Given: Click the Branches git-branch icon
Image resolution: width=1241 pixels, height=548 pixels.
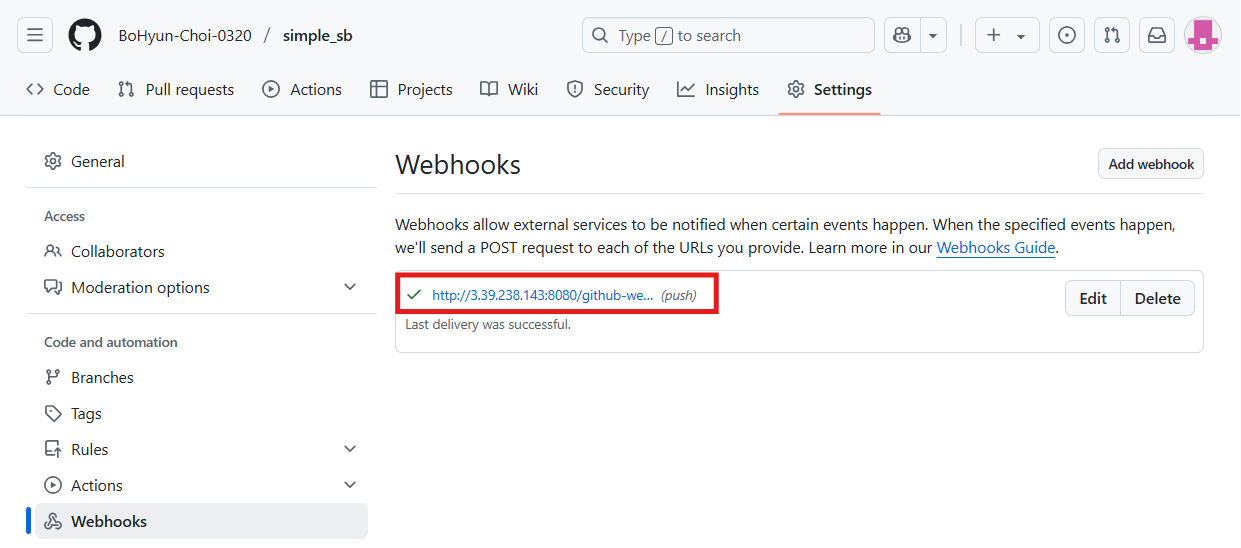Looking at the screenshot, I should coord(53,377).
